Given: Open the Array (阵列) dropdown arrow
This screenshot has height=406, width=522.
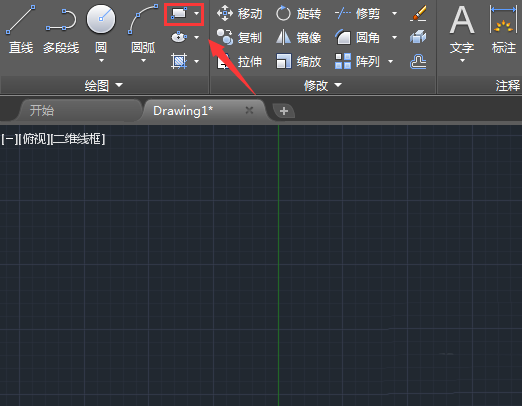Looking at the screenshot, I should point(390,62).
